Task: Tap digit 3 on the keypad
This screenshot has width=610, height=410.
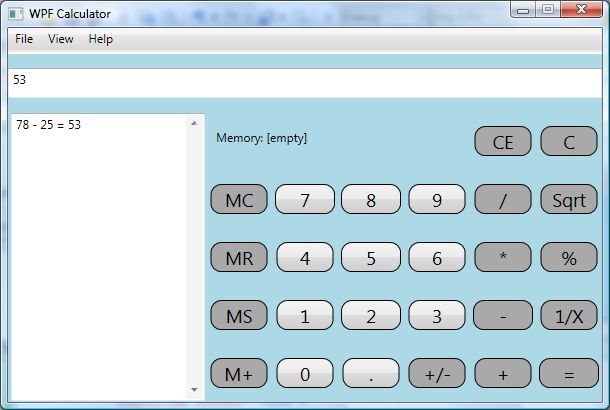Action: [x=437, y=315]
